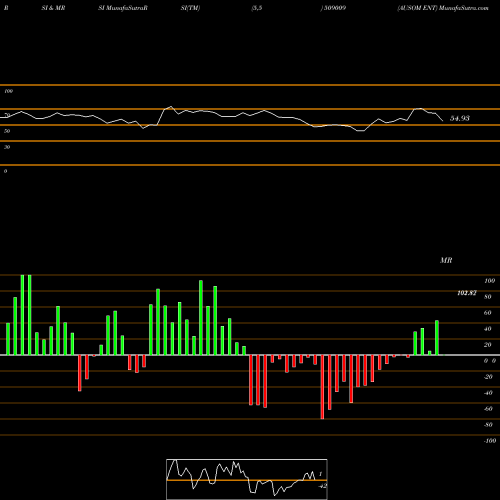The width and height of the screenshot is (500, 500).
Task: Click the RSI axis label 50
Action: point(7,131)
